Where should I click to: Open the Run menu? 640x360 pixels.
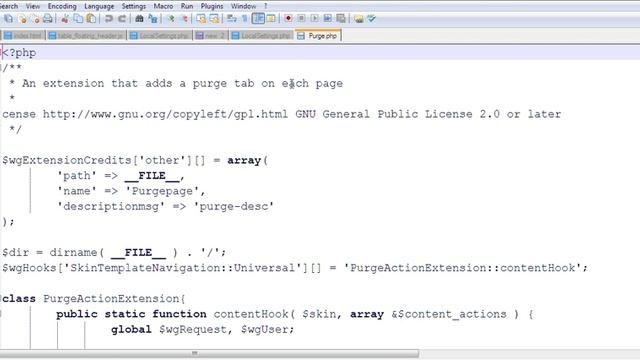(187, 7)
